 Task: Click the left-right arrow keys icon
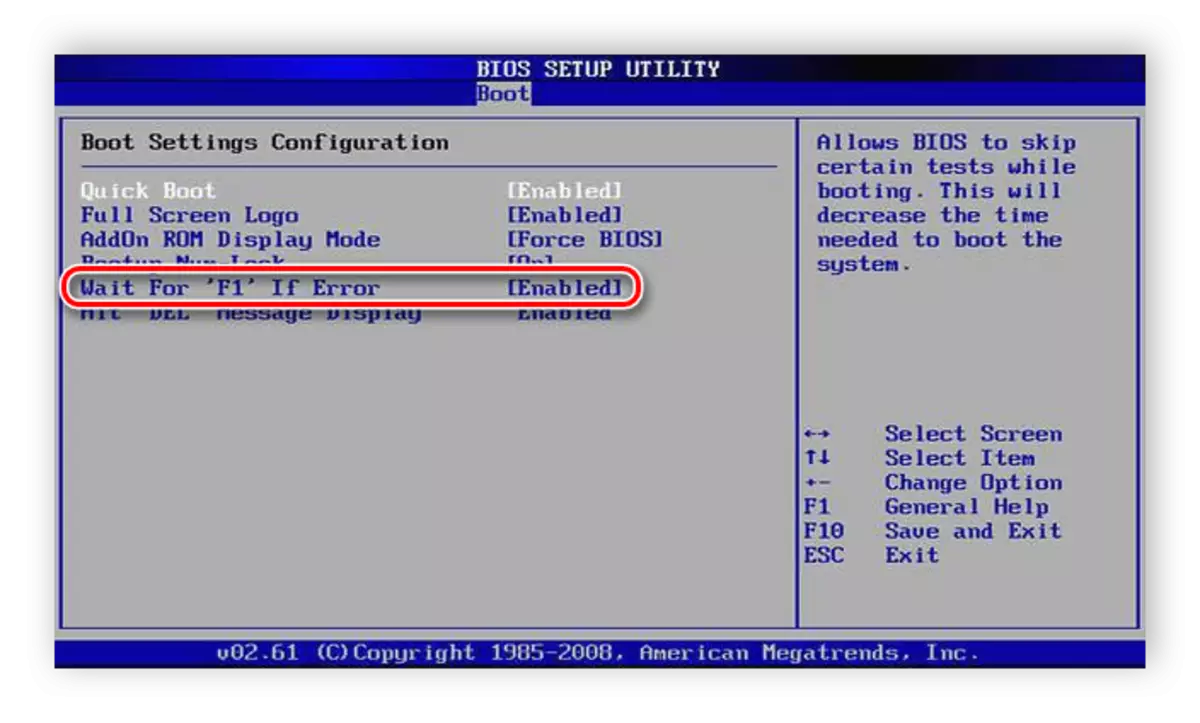[x=817, y=434]
